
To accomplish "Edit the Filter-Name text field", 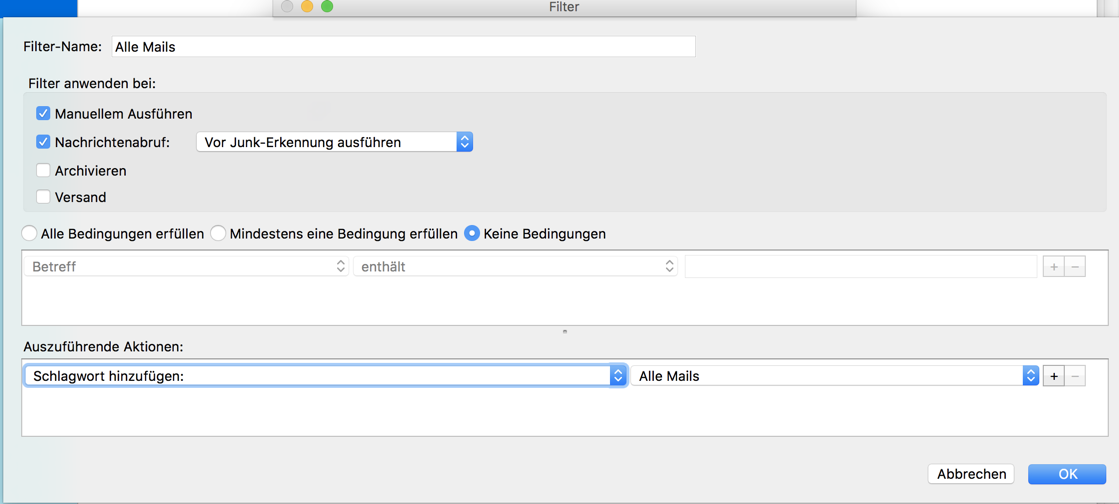I will point(403,46).
